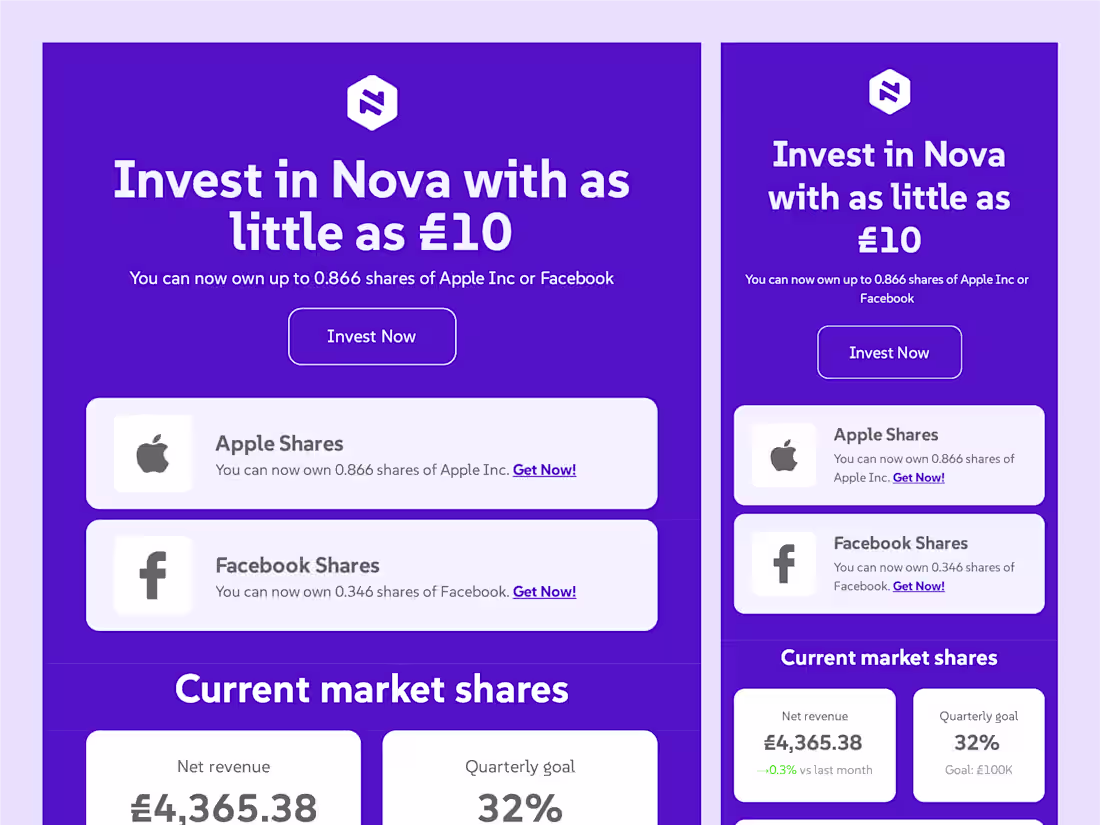Click Get Now in the mobile Facebook Shares card

click(918, 586)
